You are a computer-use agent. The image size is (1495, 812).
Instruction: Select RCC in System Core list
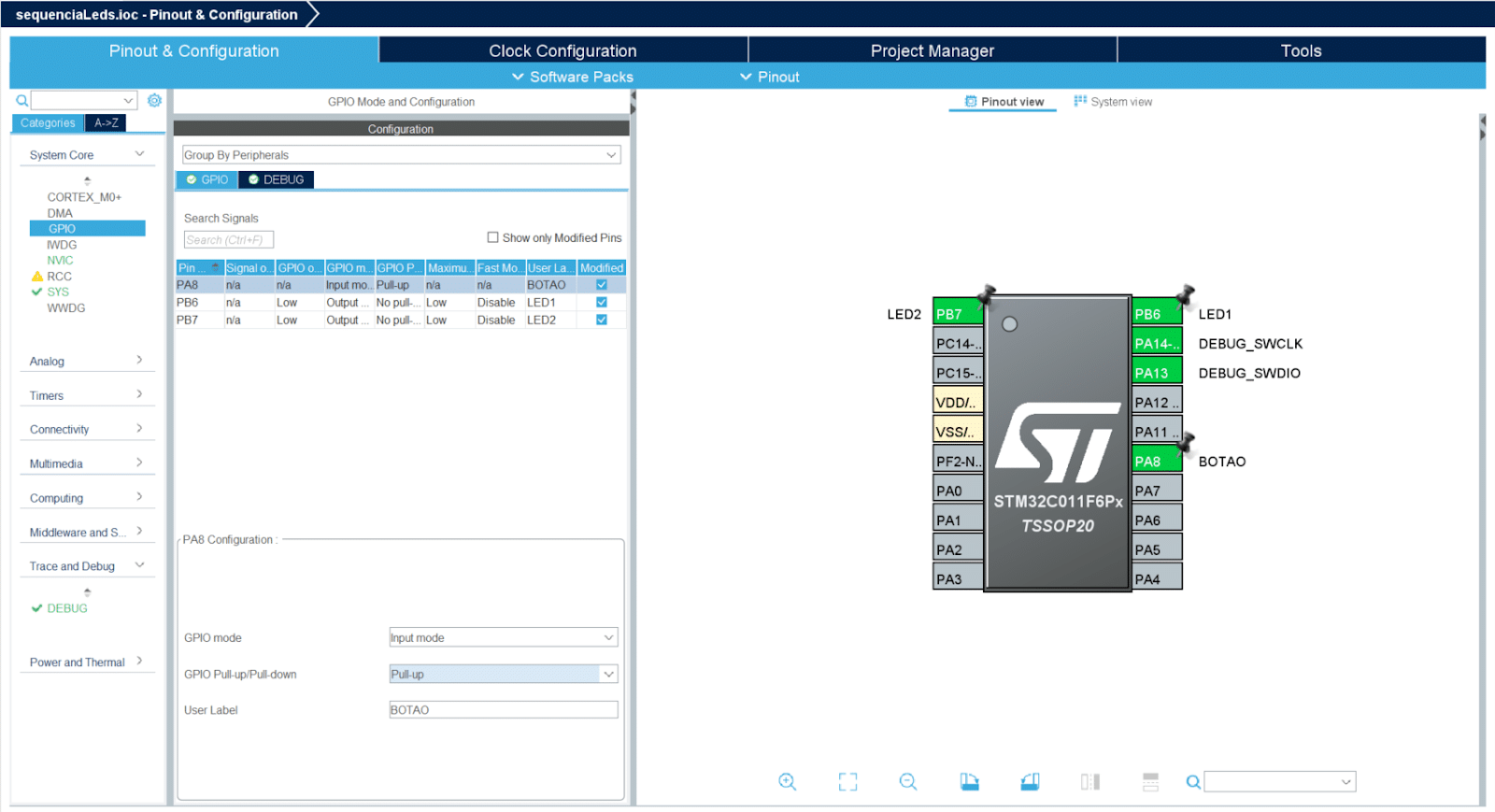[x=59, y=276]
